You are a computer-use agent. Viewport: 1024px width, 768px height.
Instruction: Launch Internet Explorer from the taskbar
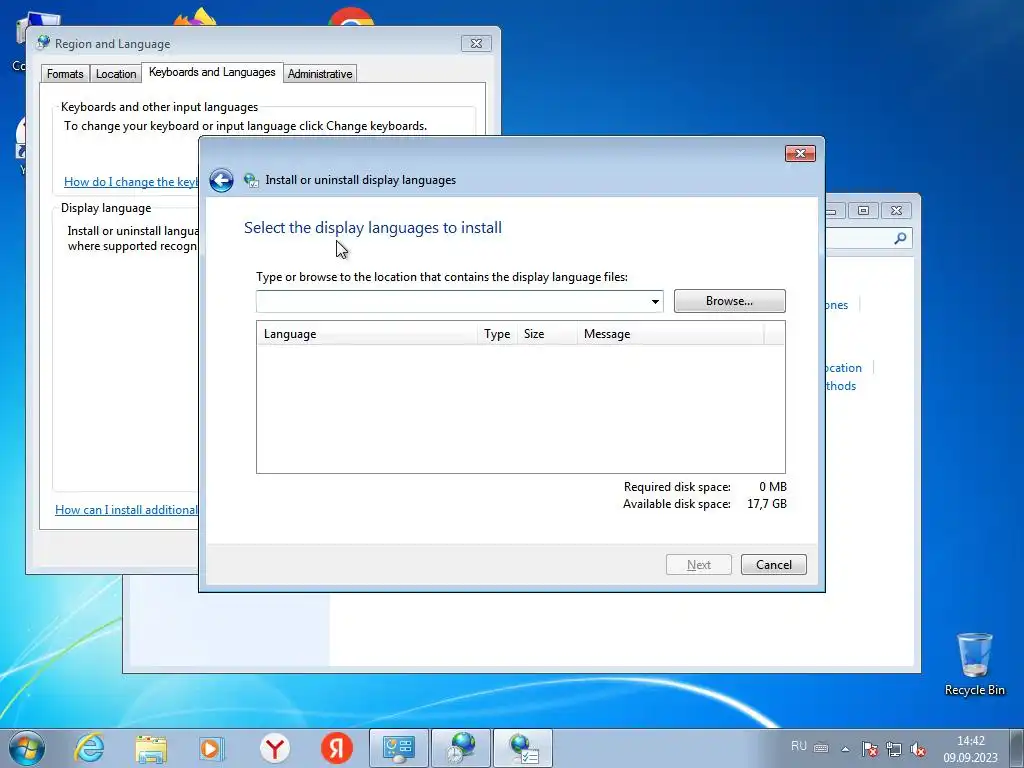coord(89,748)
